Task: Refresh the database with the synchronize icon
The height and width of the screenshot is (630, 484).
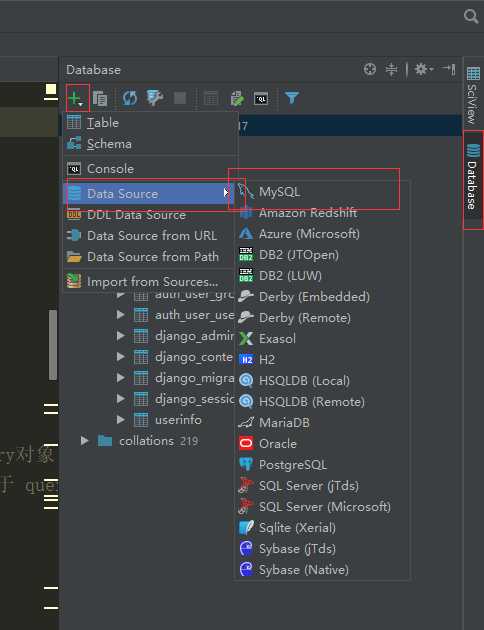Action: click(x=129, y=98)
